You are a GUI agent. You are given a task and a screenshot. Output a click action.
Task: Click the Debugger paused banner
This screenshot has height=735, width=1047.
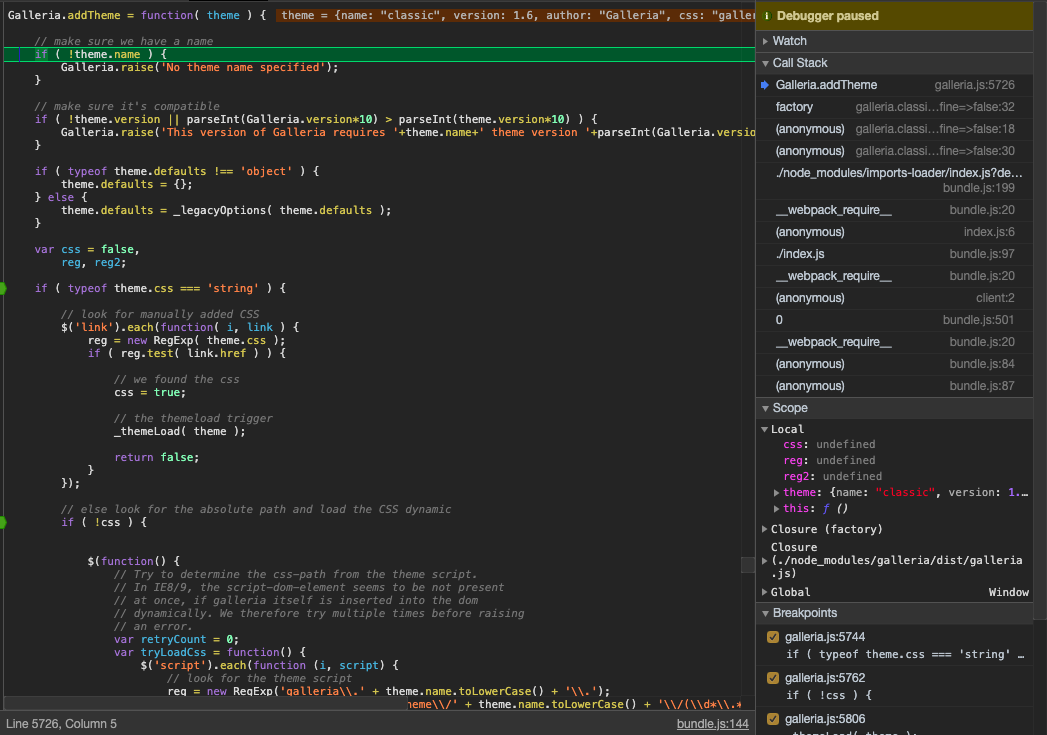(x=895, y=16)
